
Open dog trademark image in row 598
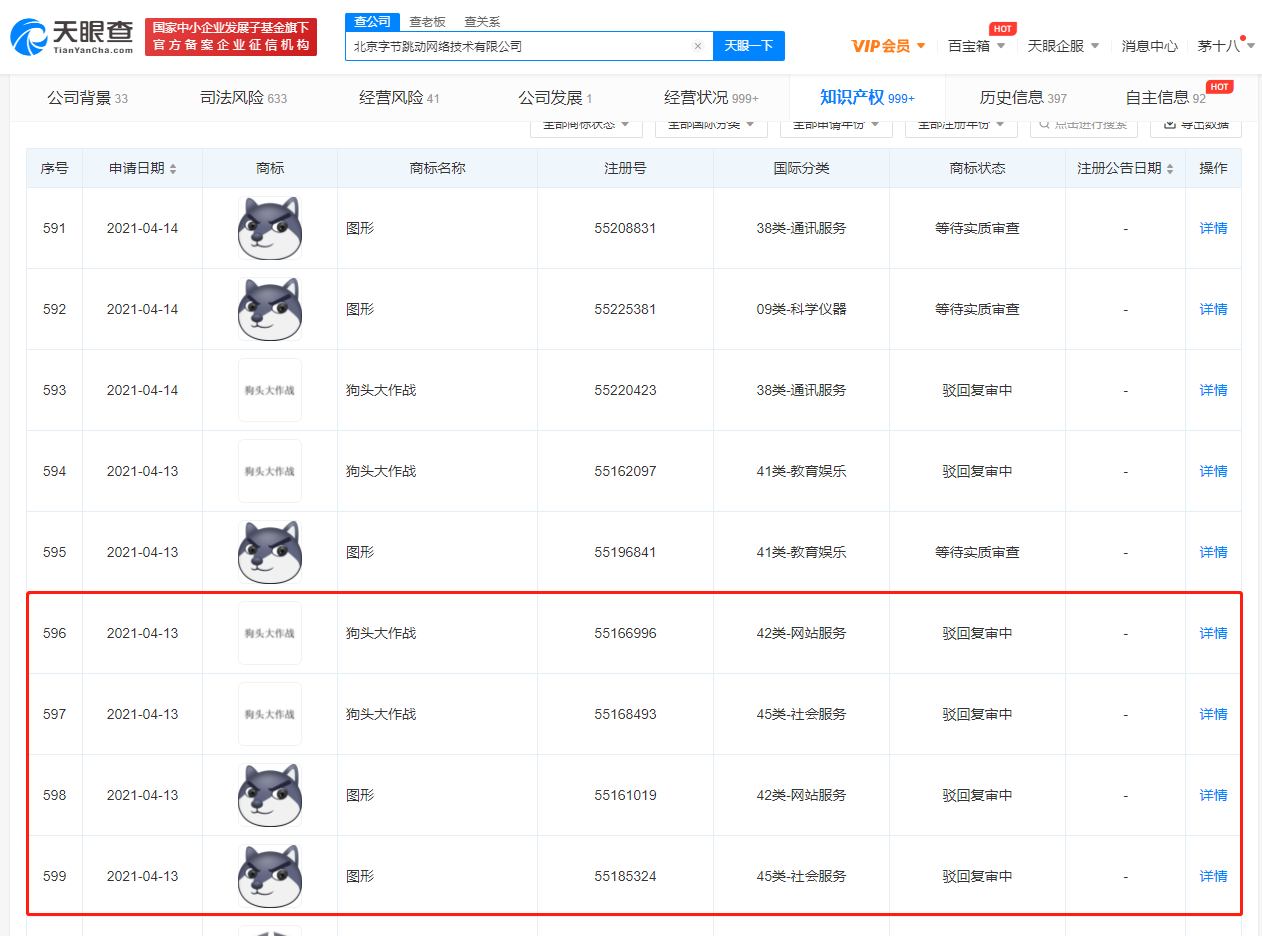tap(270, 795)
